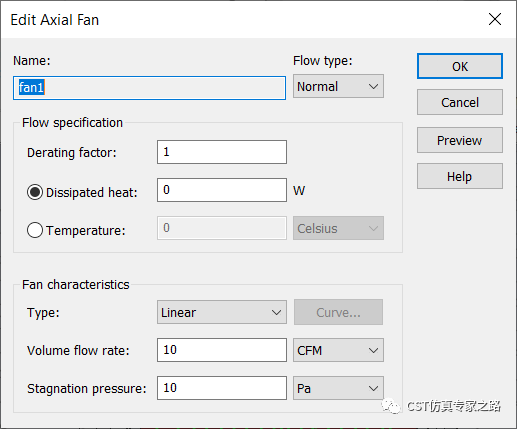Click into the Name field containing fan1

(x=149, y=88)
